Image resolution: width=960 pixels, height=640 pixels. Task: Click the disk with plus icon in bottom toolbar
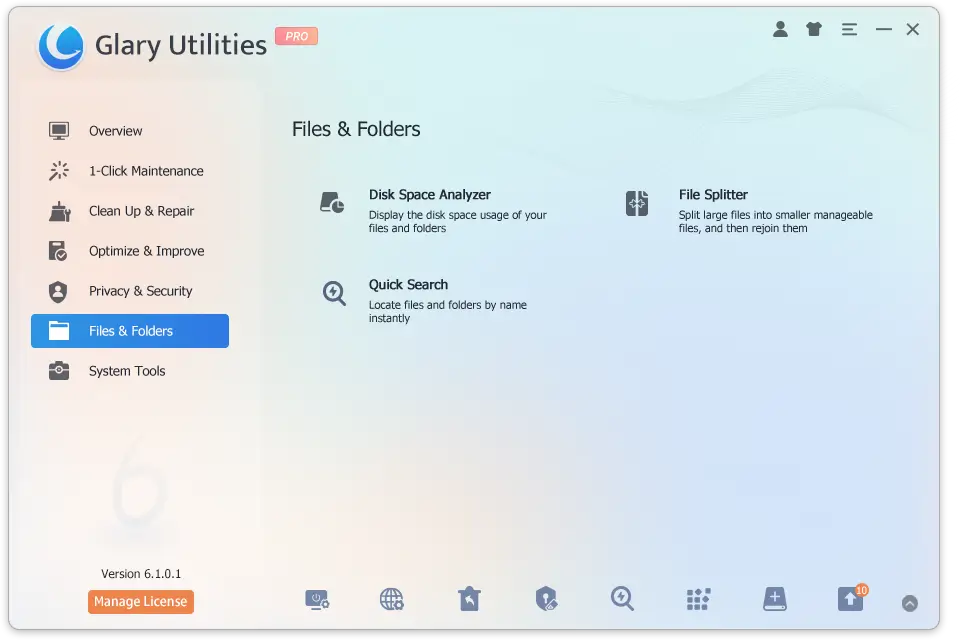774,599
